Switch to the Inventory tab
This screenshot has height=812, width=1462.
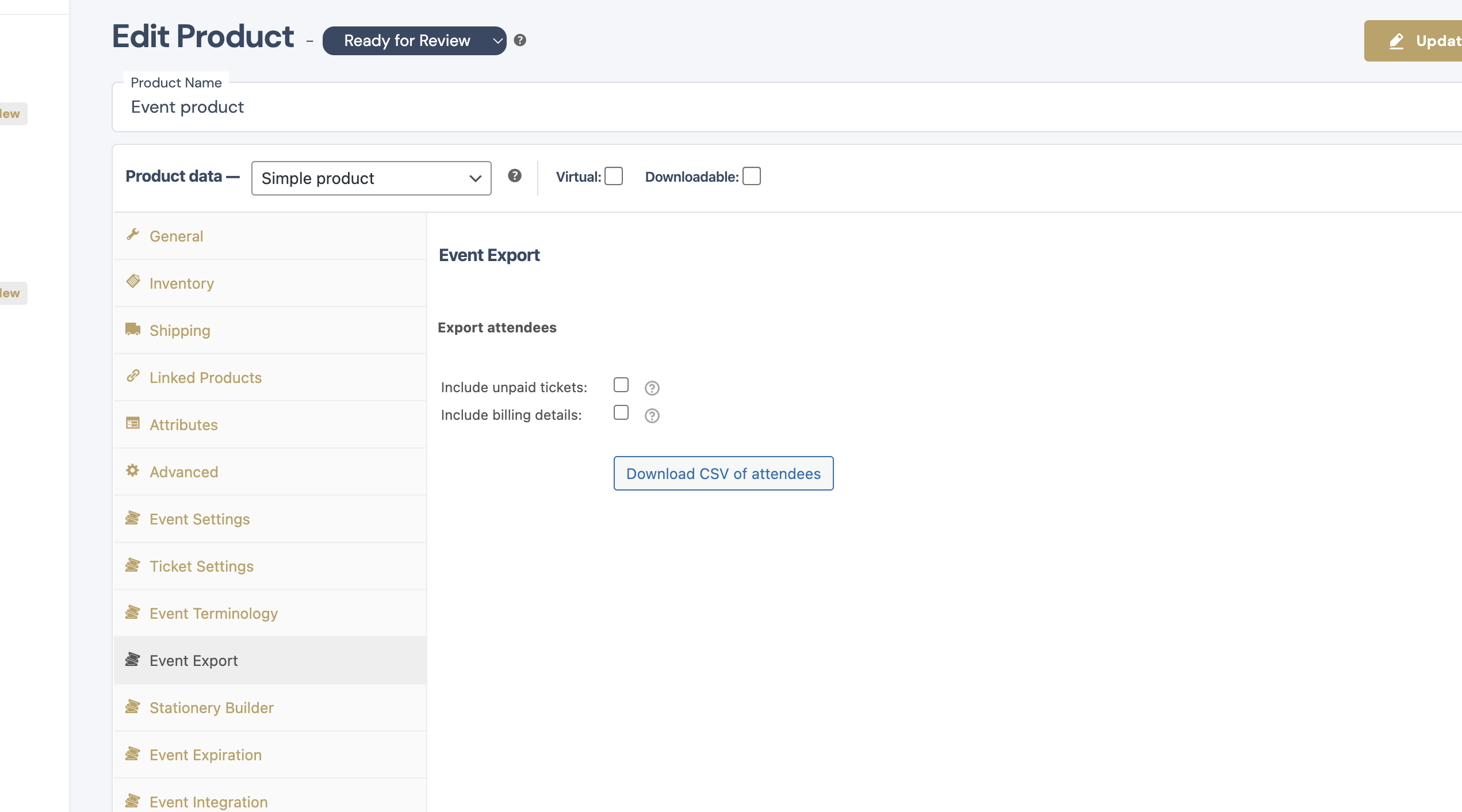click(270, 284)
